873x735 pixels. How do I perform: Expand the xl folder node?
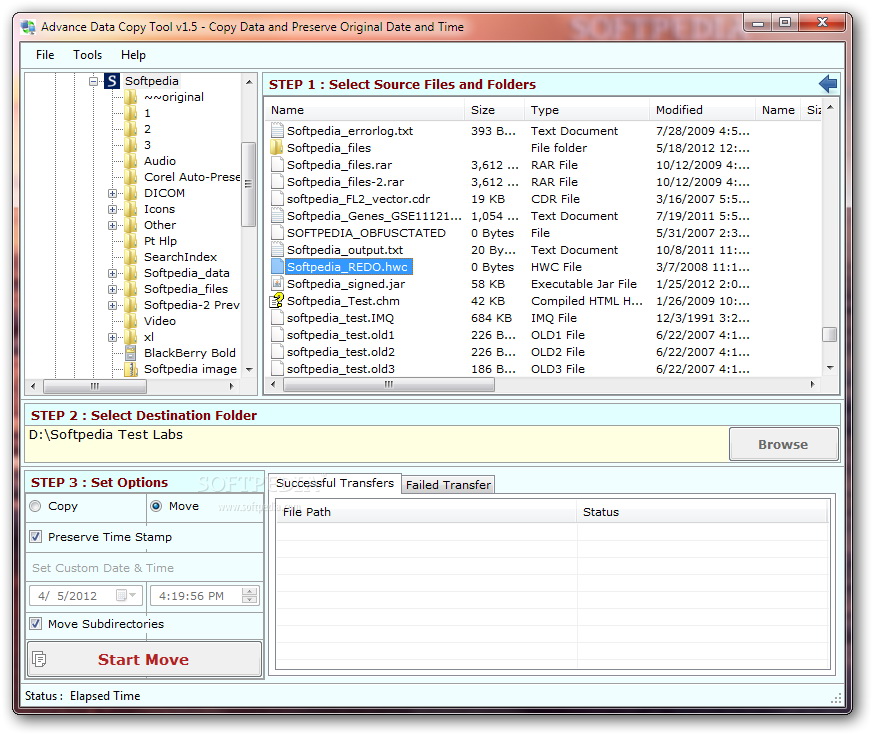click(x=112, y=337)
